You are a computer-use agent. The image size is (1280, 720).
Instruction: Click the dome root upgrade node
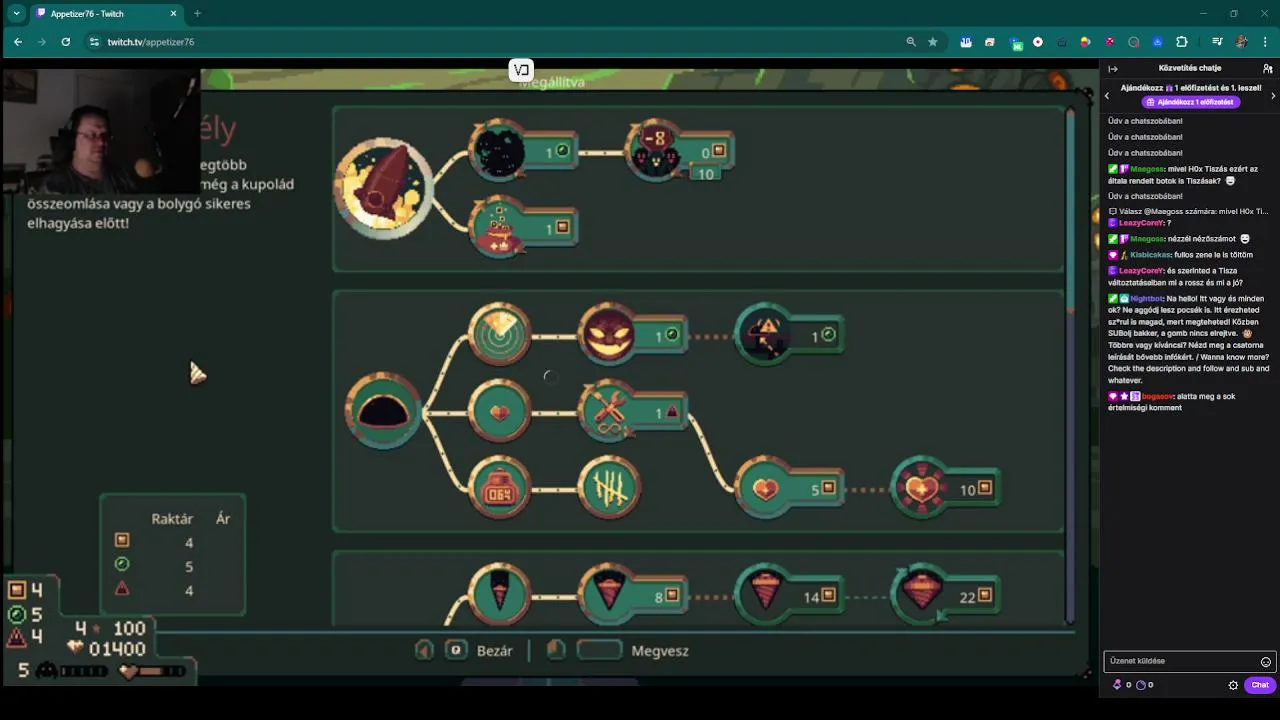point(384,411)
